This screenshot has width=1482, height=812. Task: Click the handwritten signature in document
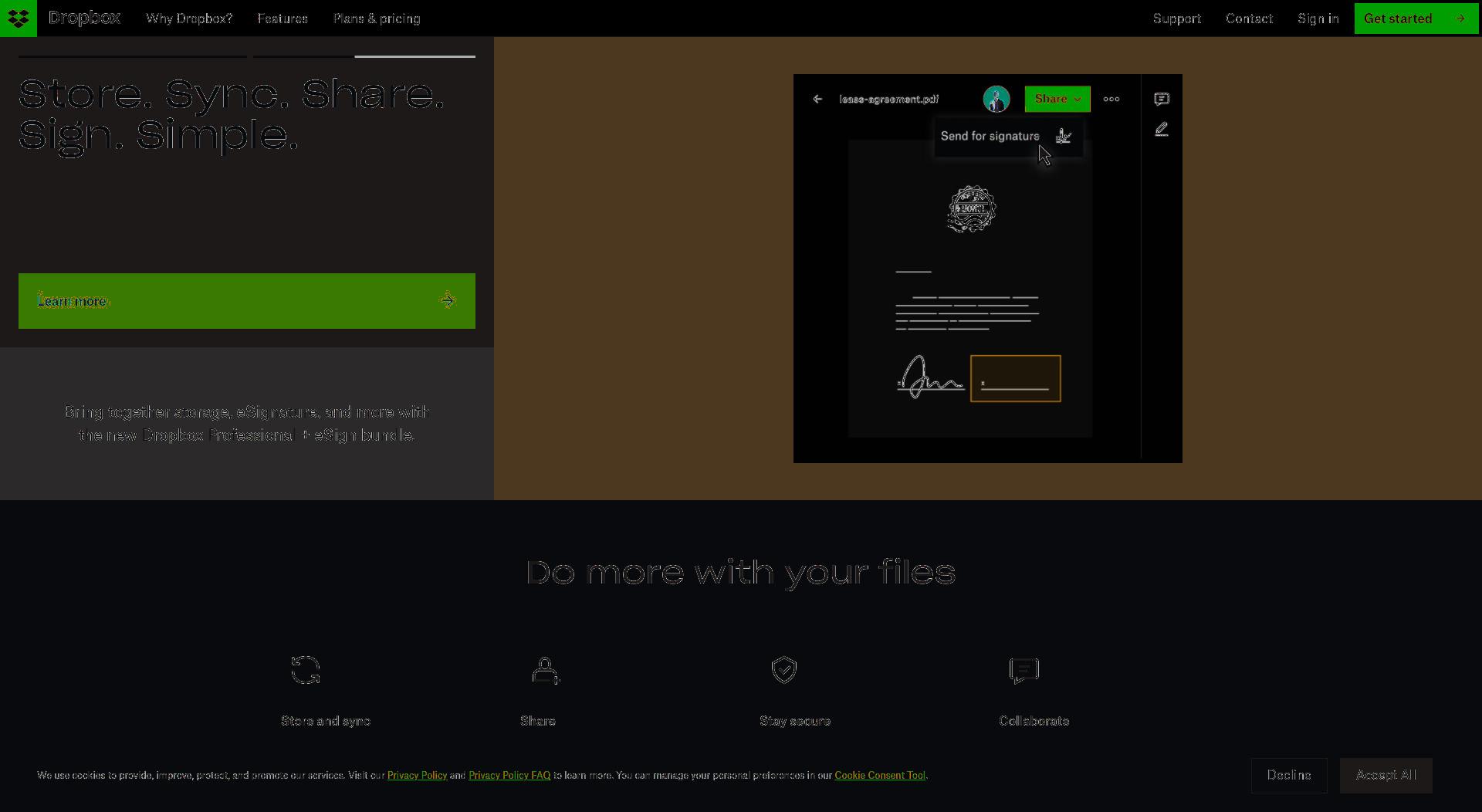tap(931, 377)
